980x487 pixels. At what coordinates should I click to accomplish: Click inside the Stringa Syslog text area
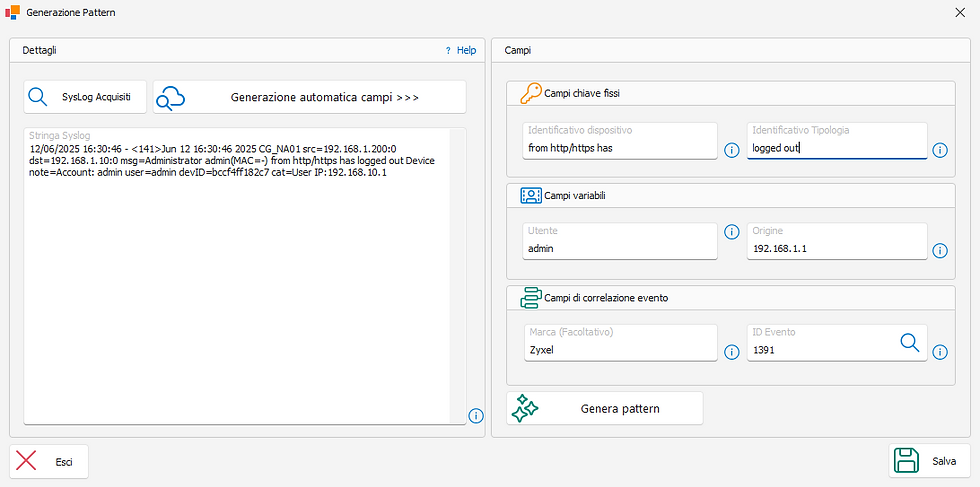pos(238,276)
